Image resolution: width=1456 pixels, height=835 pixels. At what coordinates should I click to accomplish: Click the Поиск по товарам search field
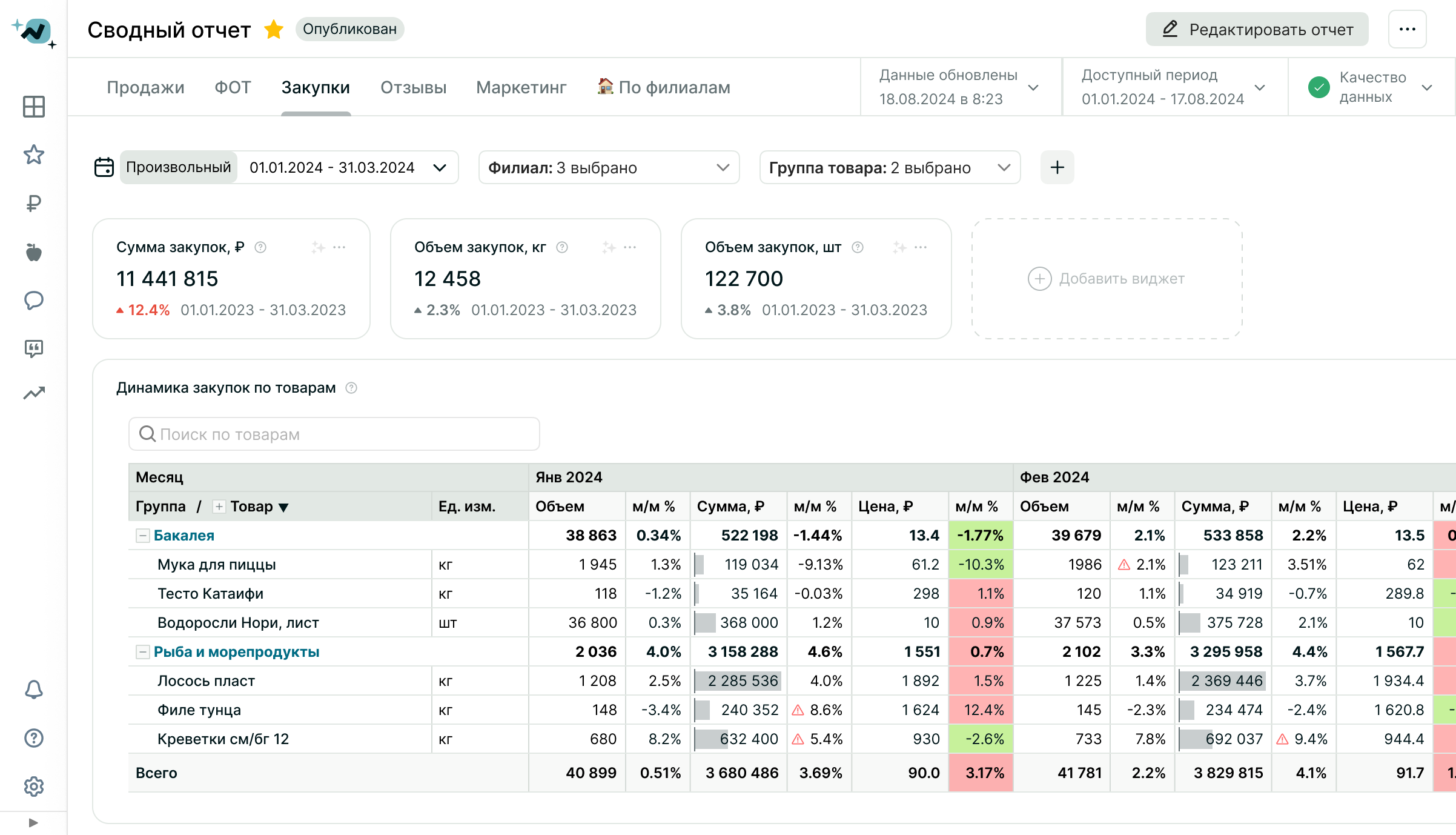coord(334,434)
